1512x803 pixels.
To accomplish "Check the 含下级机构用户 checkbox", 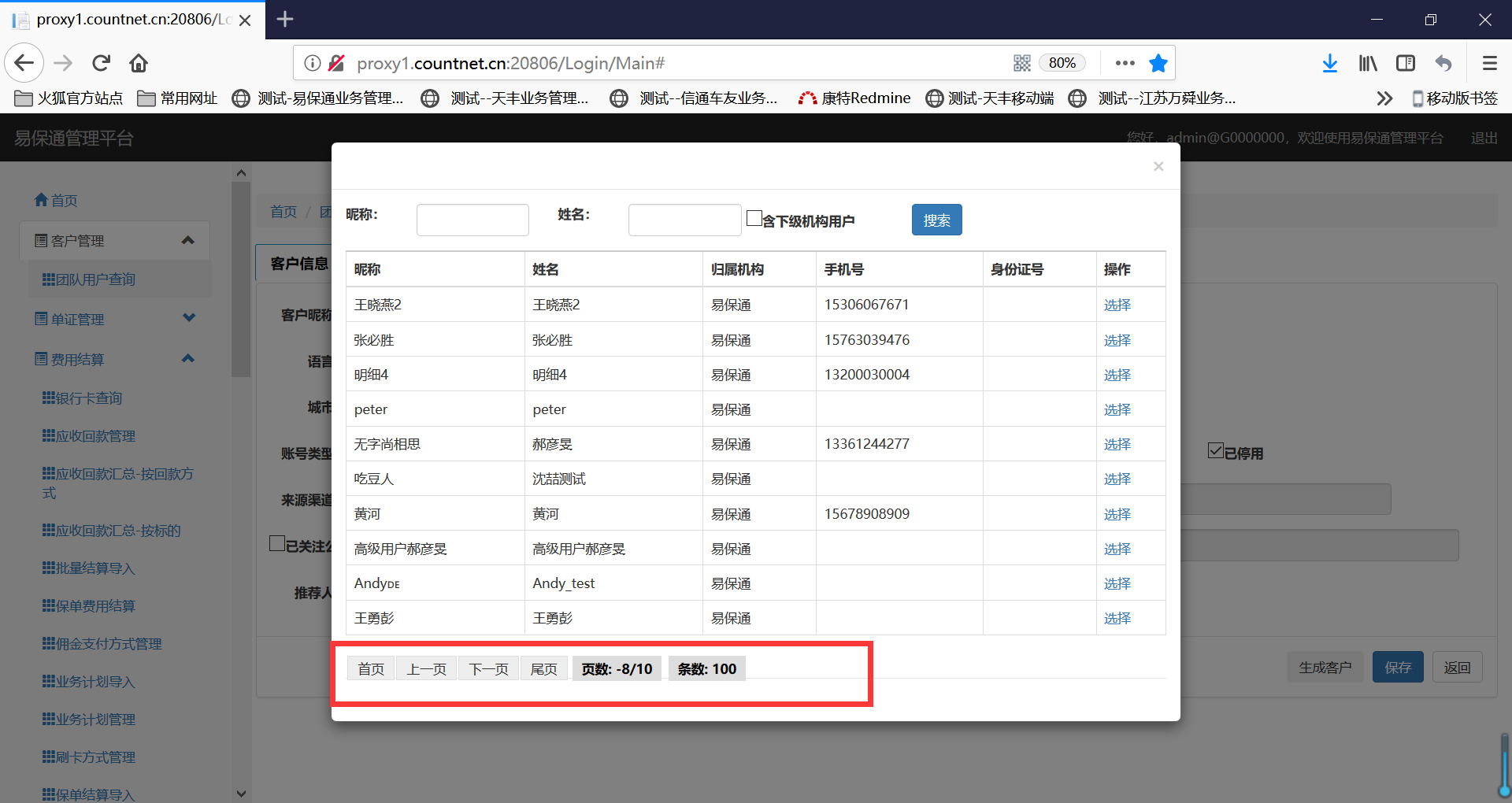I will coord(754,219).
